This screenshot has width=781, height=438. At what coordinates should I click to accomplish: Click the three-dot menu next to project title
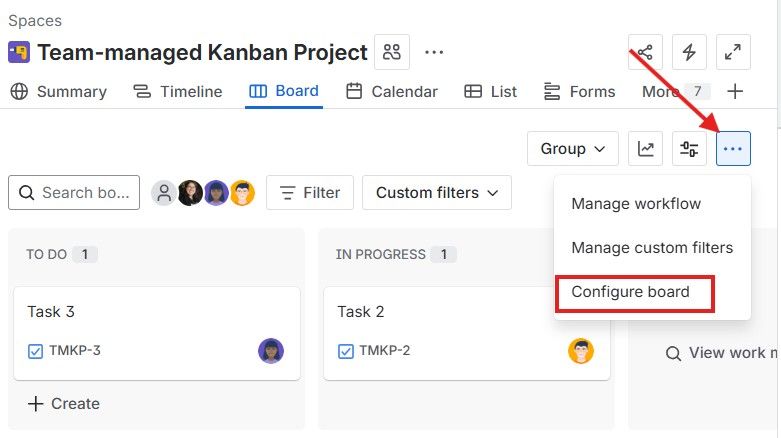(x=433, y=53)
